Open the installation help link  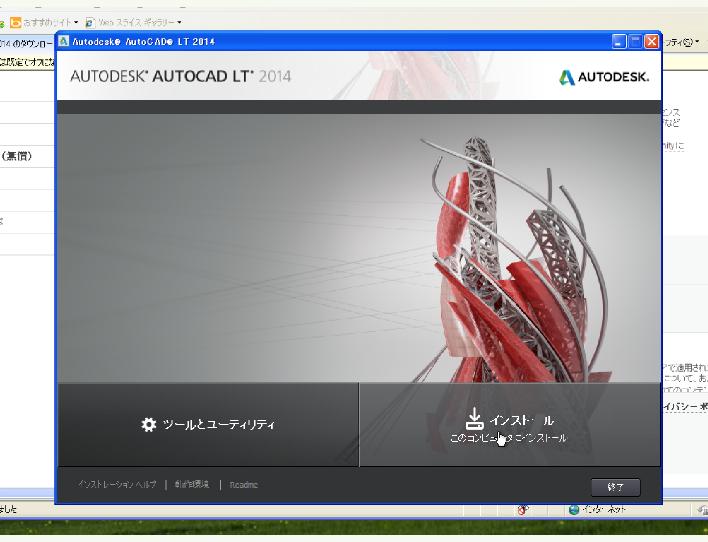coord(117,485)
